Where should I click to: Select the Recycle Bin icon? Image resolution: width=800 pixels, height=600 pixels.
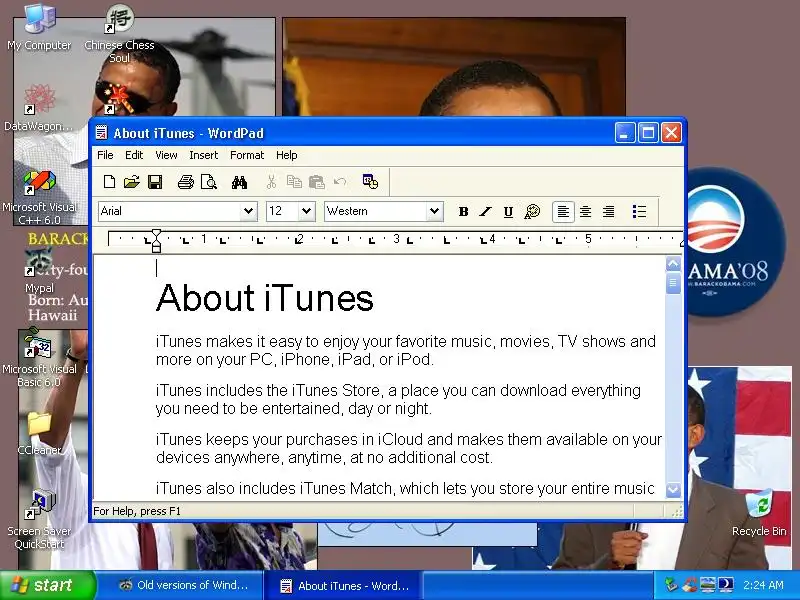pos(759,512)
